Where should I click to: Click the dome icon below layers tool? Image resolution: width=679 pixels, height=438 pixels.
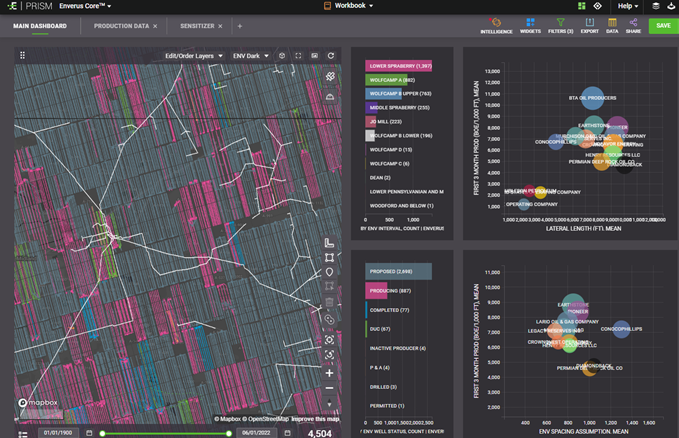[330, 97]
